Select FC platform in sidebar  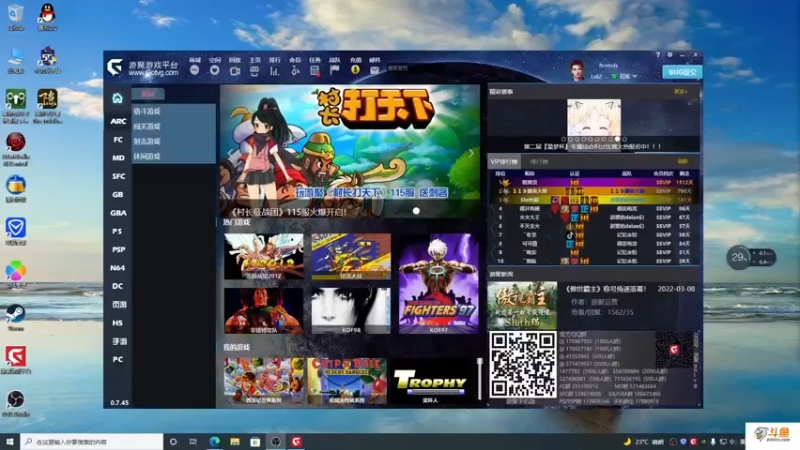pyautogui.click(x=118, y=139)
